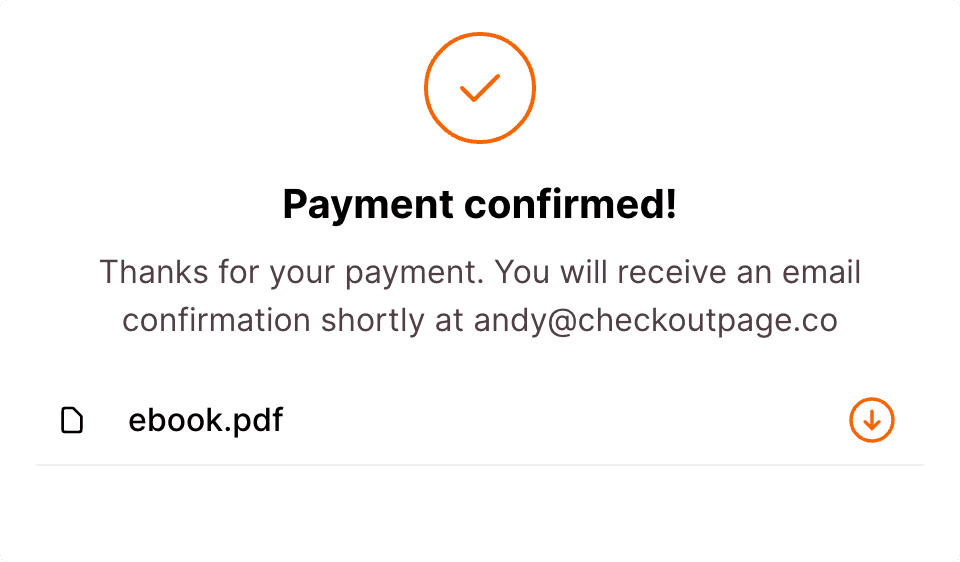Click the orange checkmark in the circle

coord(480,89)
